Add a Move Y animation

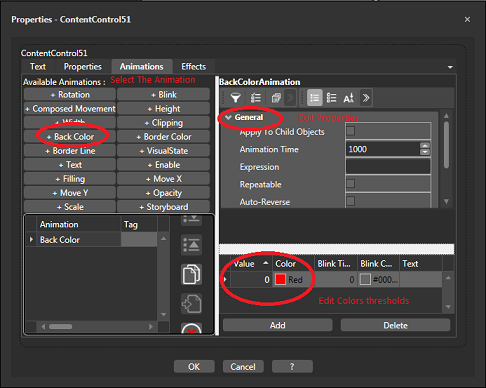click(x=70, y=193)
